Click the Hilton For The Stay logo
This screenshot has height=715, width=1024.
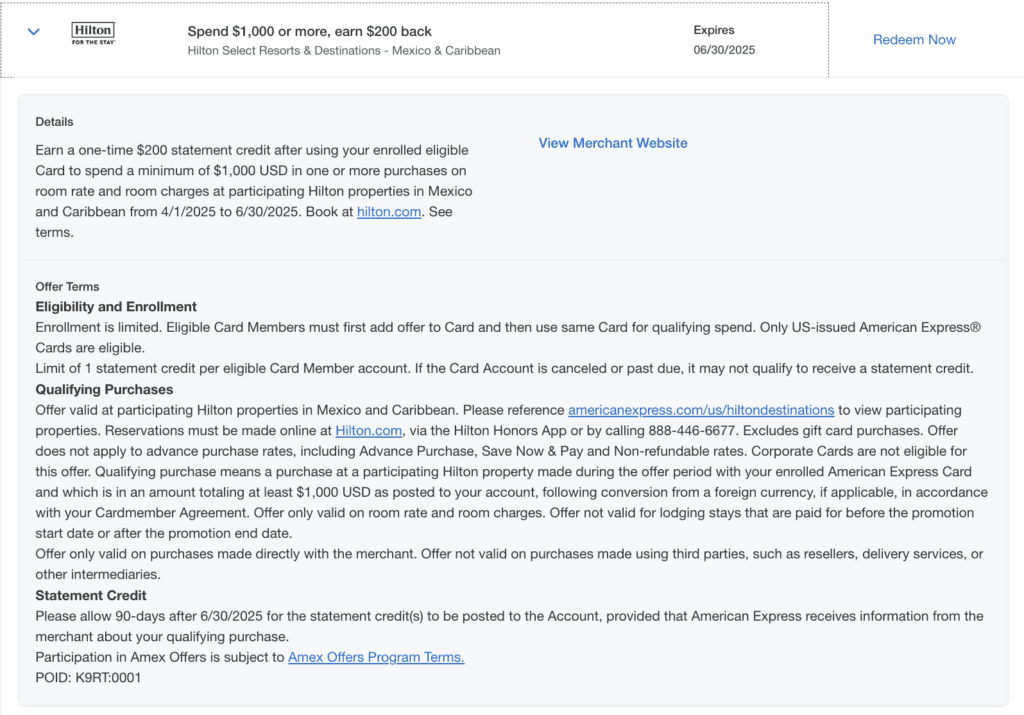pos(93,35)
